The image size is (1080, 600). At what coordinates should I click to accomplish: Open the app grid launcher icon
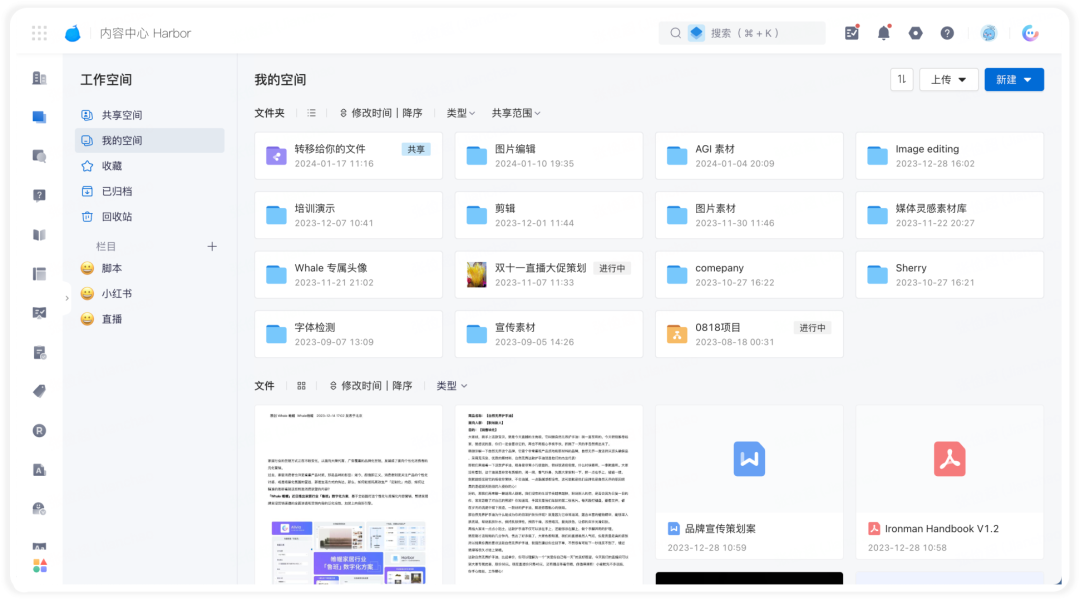[x=39, y=33]
